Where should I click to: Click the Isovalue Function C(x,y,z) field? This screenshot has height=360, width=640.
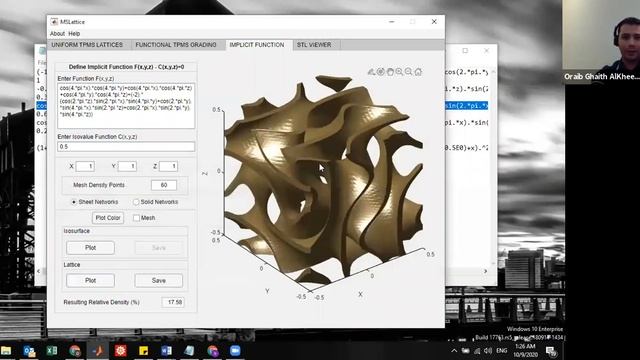126,147
